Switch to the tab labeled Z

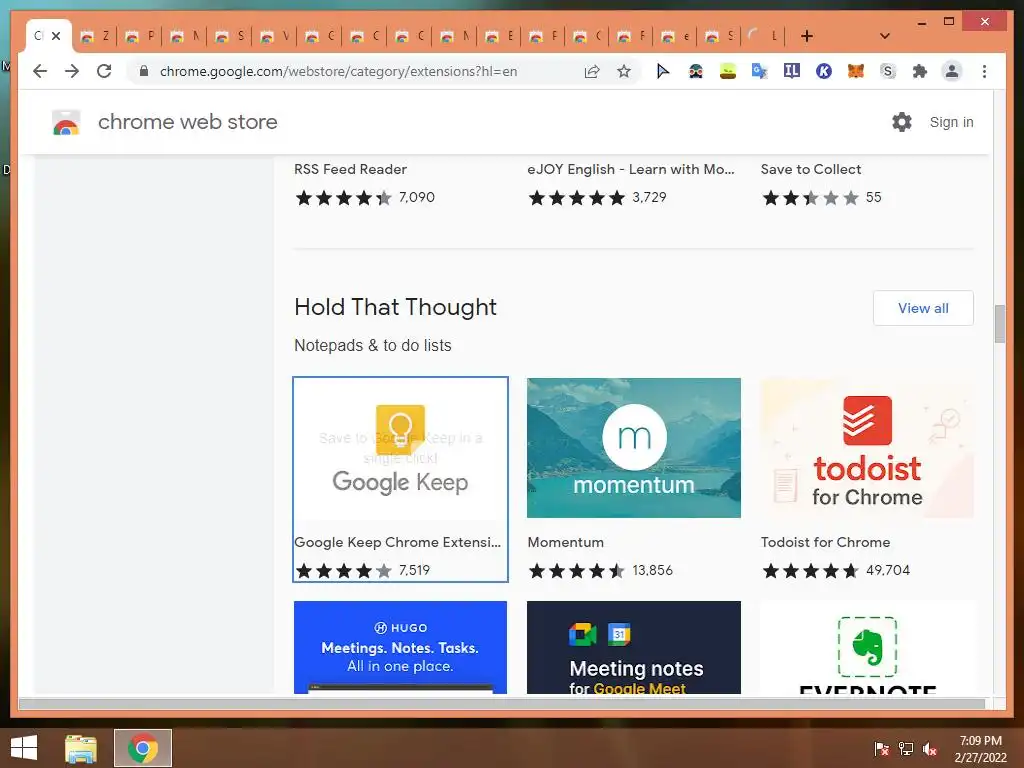pyautogui.click(x=95, y=36)
